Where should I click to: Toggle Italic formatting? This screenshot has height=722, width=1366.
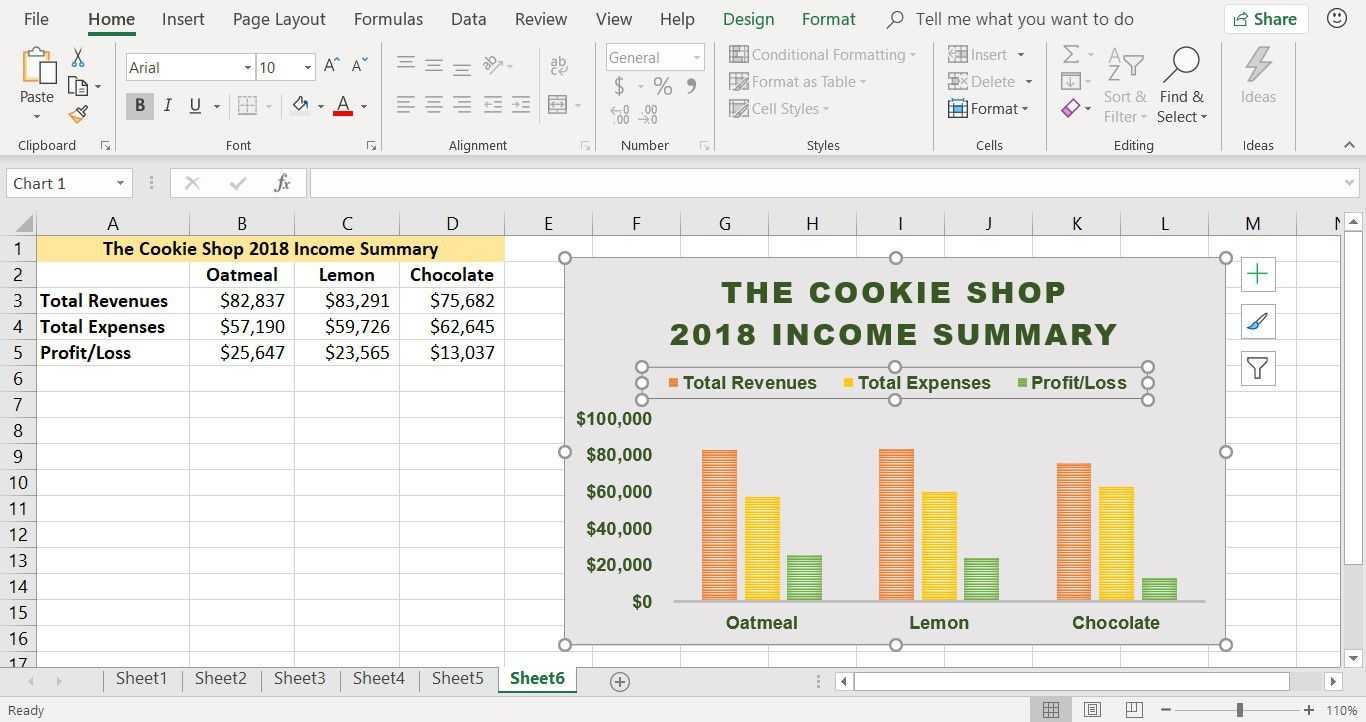[x=167, y=105]
